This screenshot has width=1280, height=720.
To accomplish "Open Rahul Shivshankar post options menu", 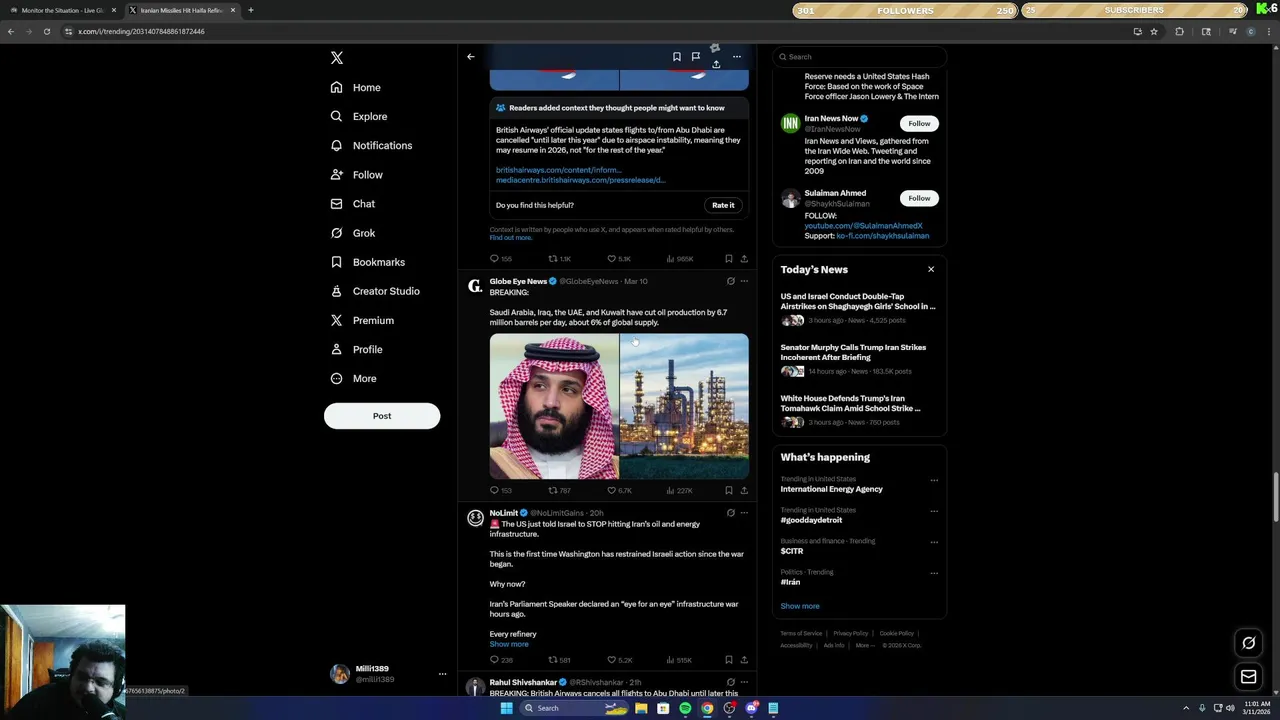I will [x=744, y=682].
